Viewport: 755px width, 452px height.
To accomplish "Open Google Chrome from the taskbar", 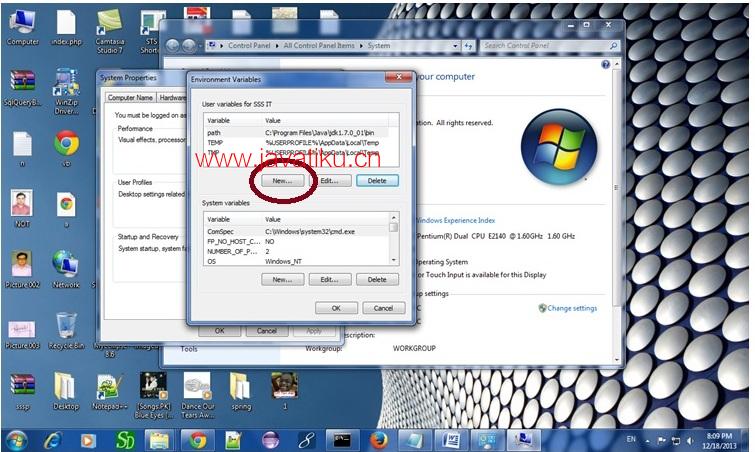I will pyautogui.click(x=198, y=440).
